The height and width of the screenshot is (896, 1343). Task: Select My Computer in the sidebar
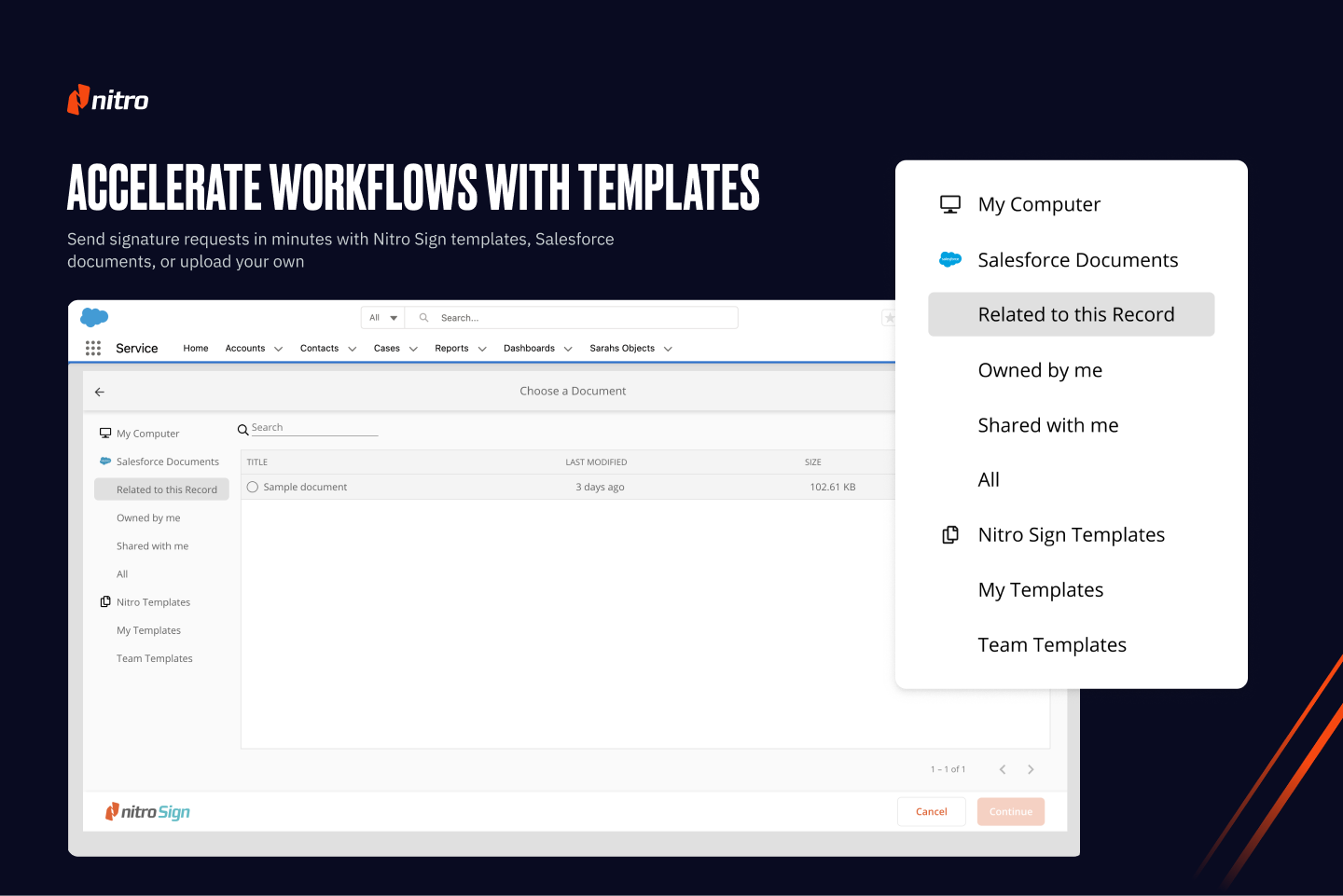(x=147, y=434)
